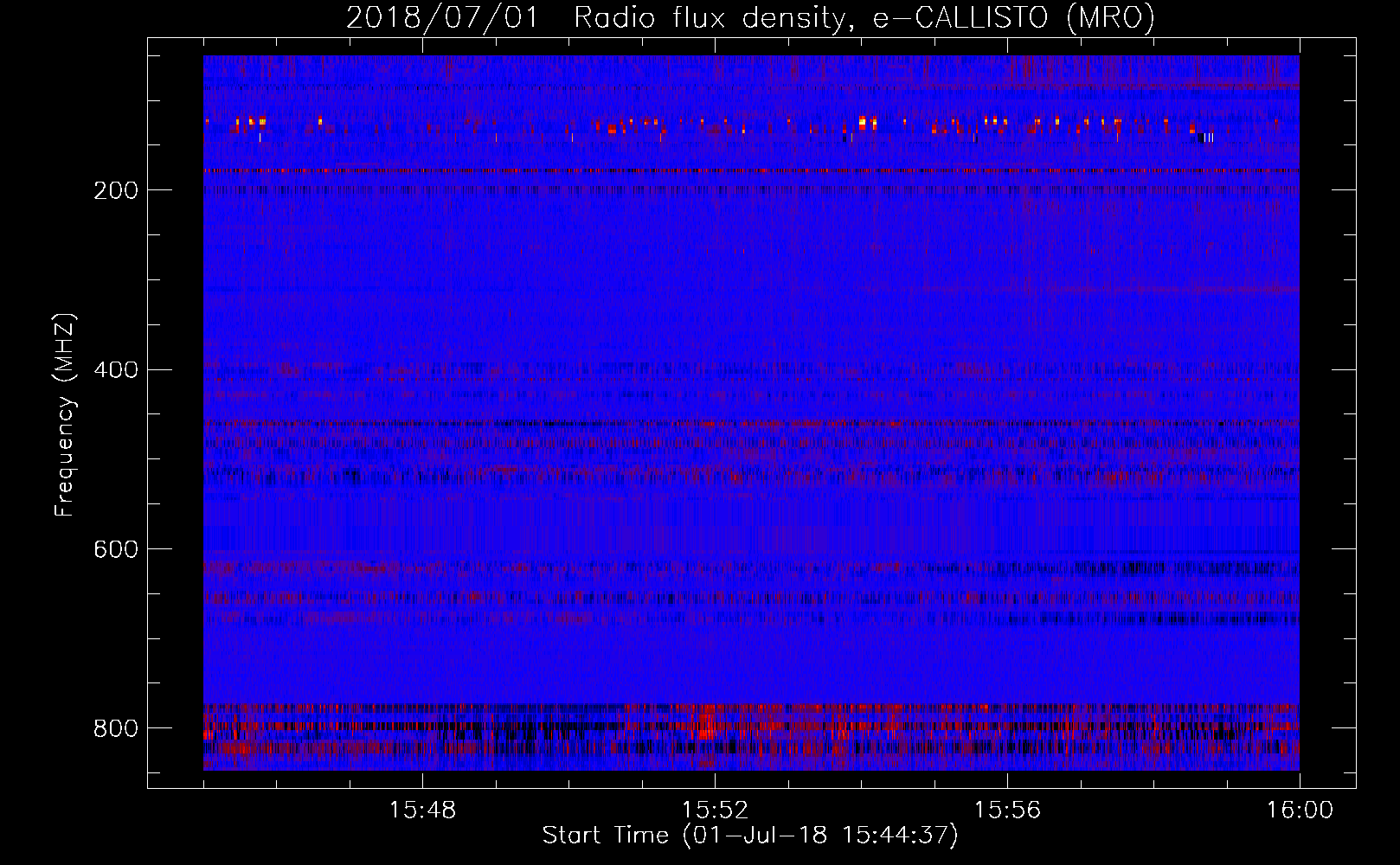Image resolution: width=1400 pixels, height=865 pixels.
Task: Click the 16:00 time tick label
Action: coord(1300,811)
